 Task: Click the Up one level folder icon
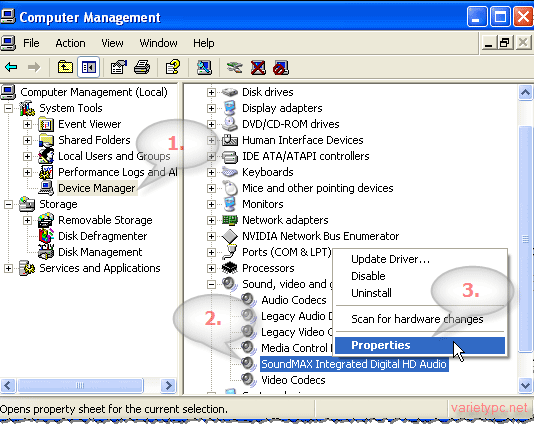pos(65,67)
